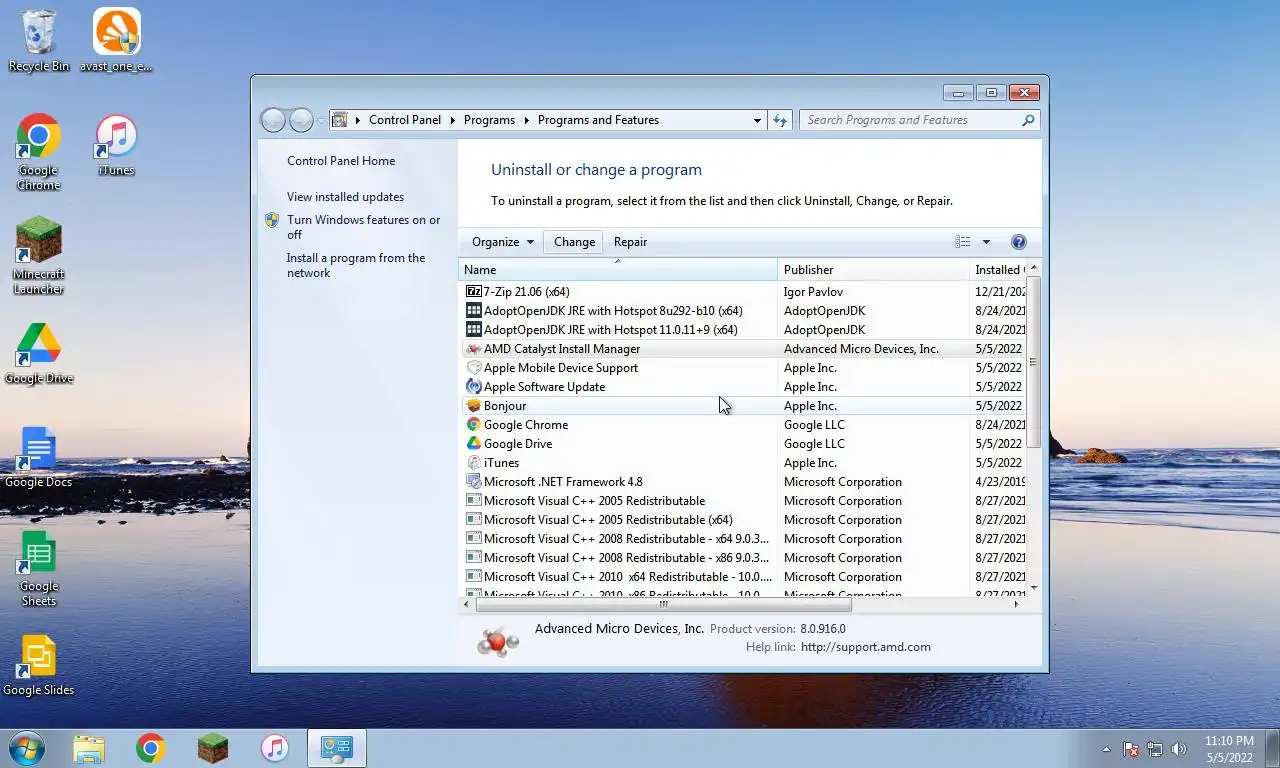Click the horizontal scrollbar thumb
Image resolution: width=1280 pixels, height=768 pixels.
663,604
